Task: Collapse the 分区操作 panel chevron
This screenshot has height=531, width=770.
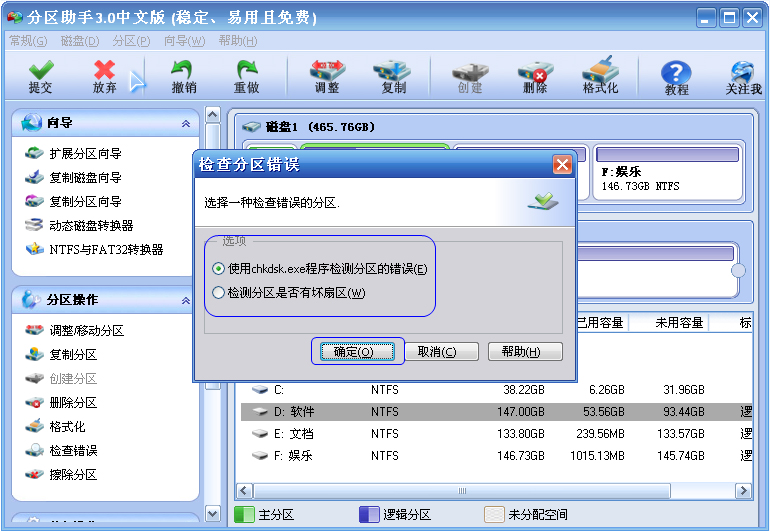Action: [x=186, y=300]
